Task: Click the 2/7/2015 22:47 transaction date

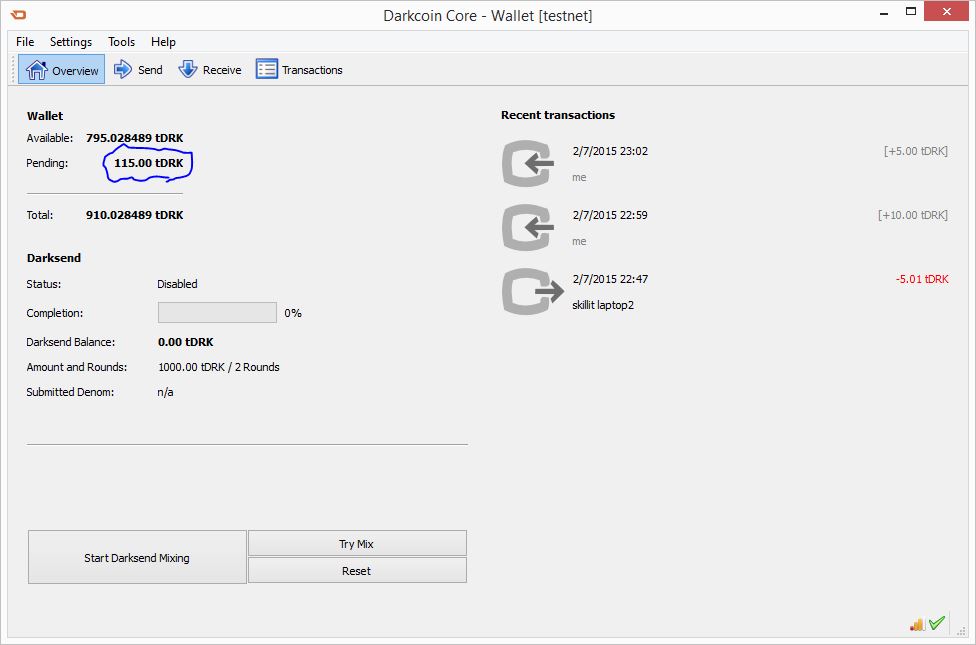Action: [x=610, y=280]
